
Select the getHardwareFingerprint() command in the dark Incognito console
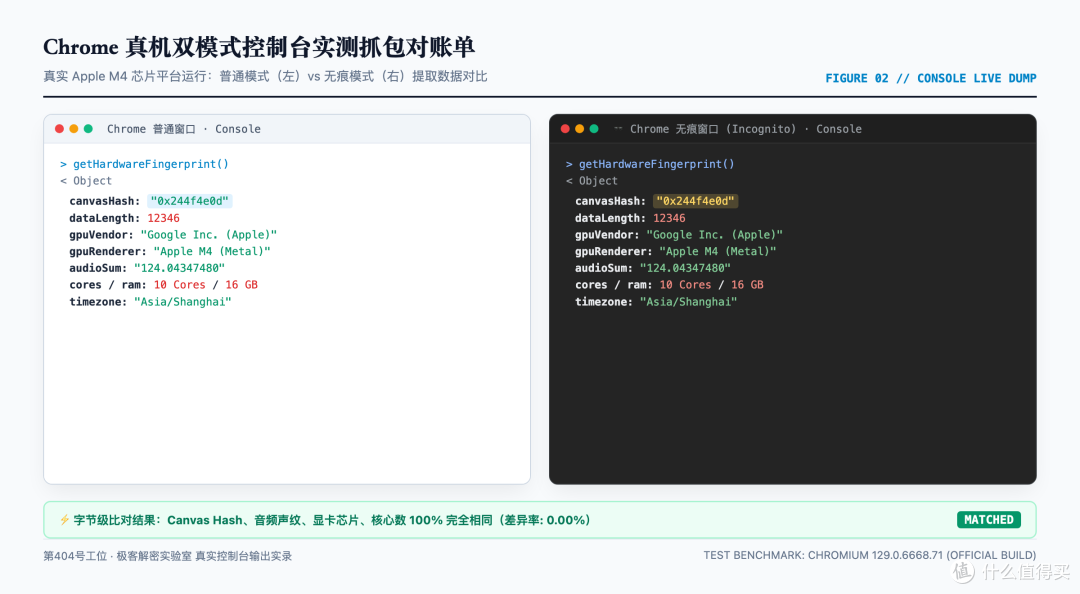pyautogui.click(x=656, y=164)
